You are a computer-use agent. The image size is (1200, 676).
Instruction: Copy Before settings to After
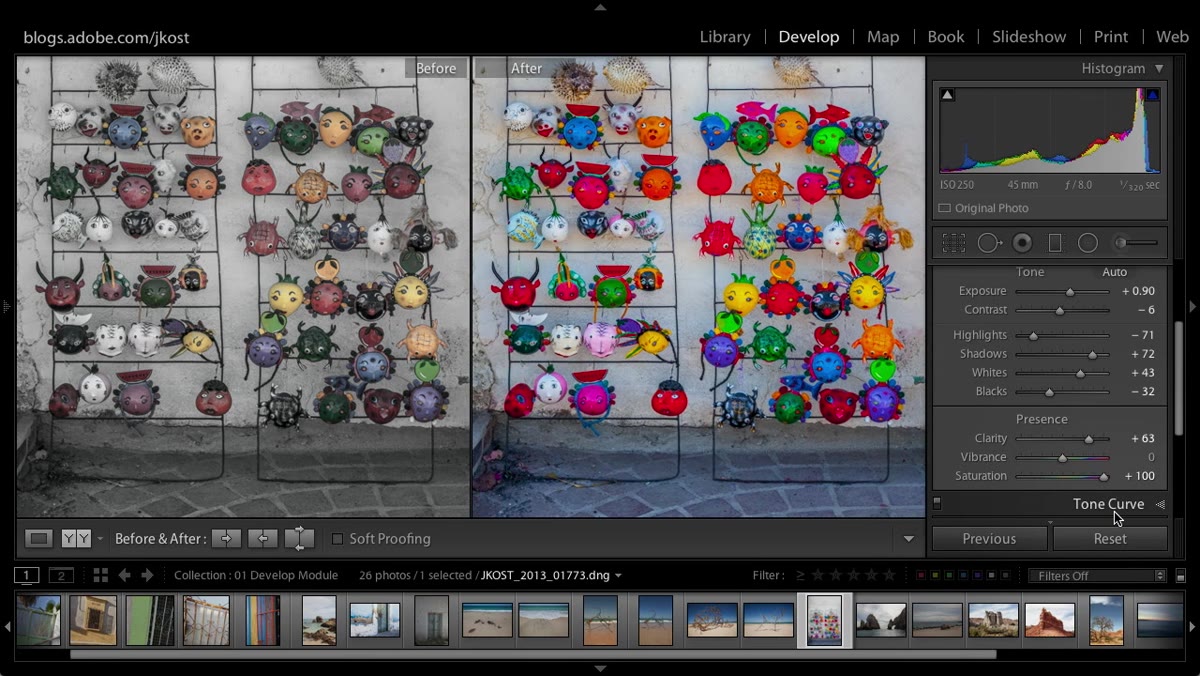(x=226, y=538)
